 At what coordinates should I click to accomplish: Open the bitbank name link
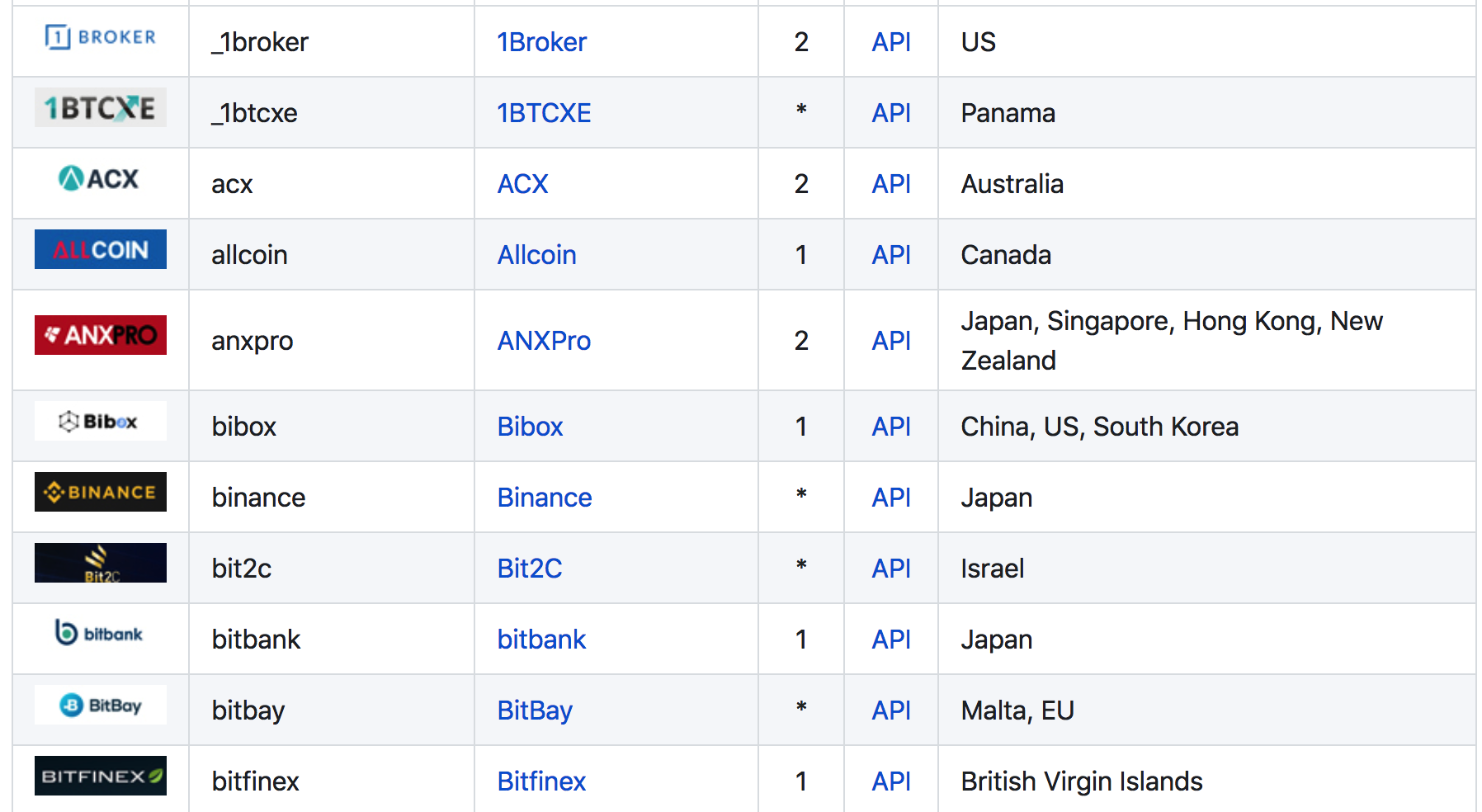(x=541, y=640)
